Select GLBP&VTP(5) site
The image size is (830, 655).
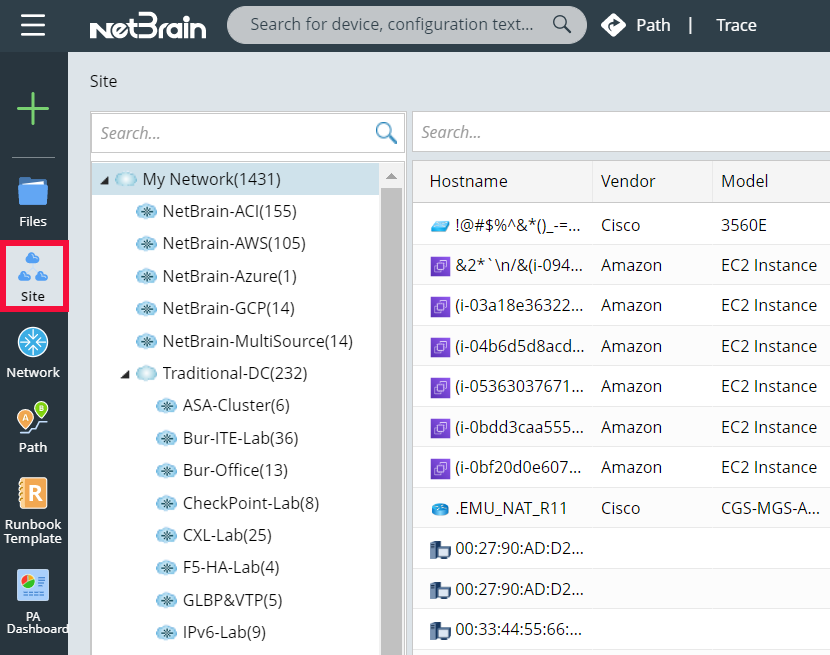232,600
